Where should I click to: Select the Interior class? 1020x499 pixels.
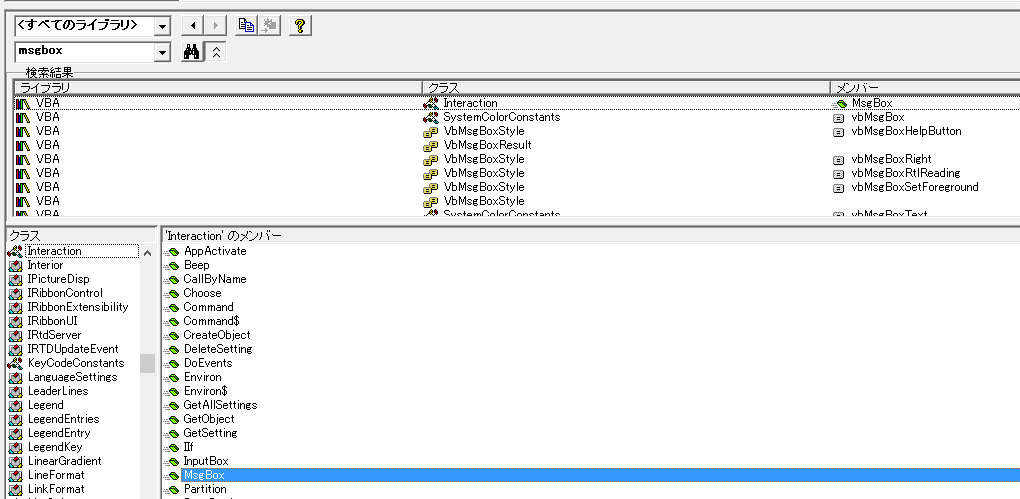45,265
